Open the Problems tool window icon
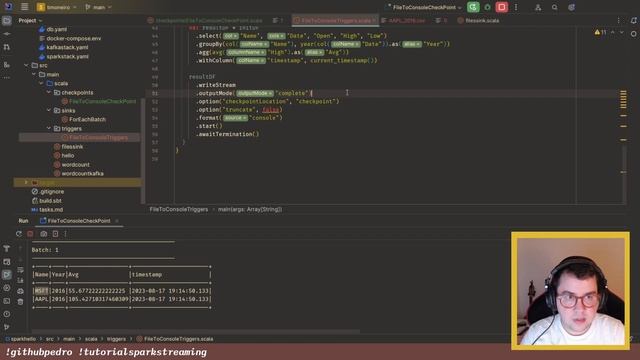Image resolution: width=640 pixels, height=360 pixels. [7, 314]
